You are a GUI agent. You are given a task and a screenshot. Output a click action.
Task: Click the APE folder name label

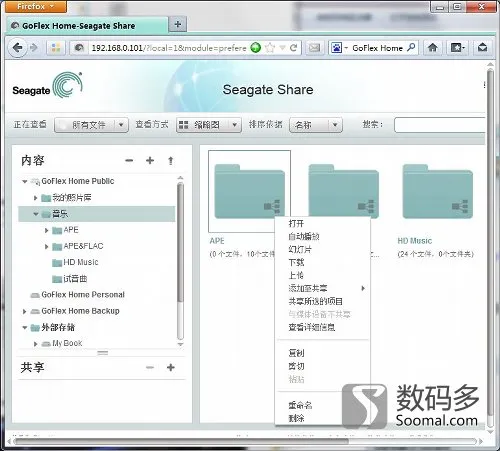click(217, 241)
